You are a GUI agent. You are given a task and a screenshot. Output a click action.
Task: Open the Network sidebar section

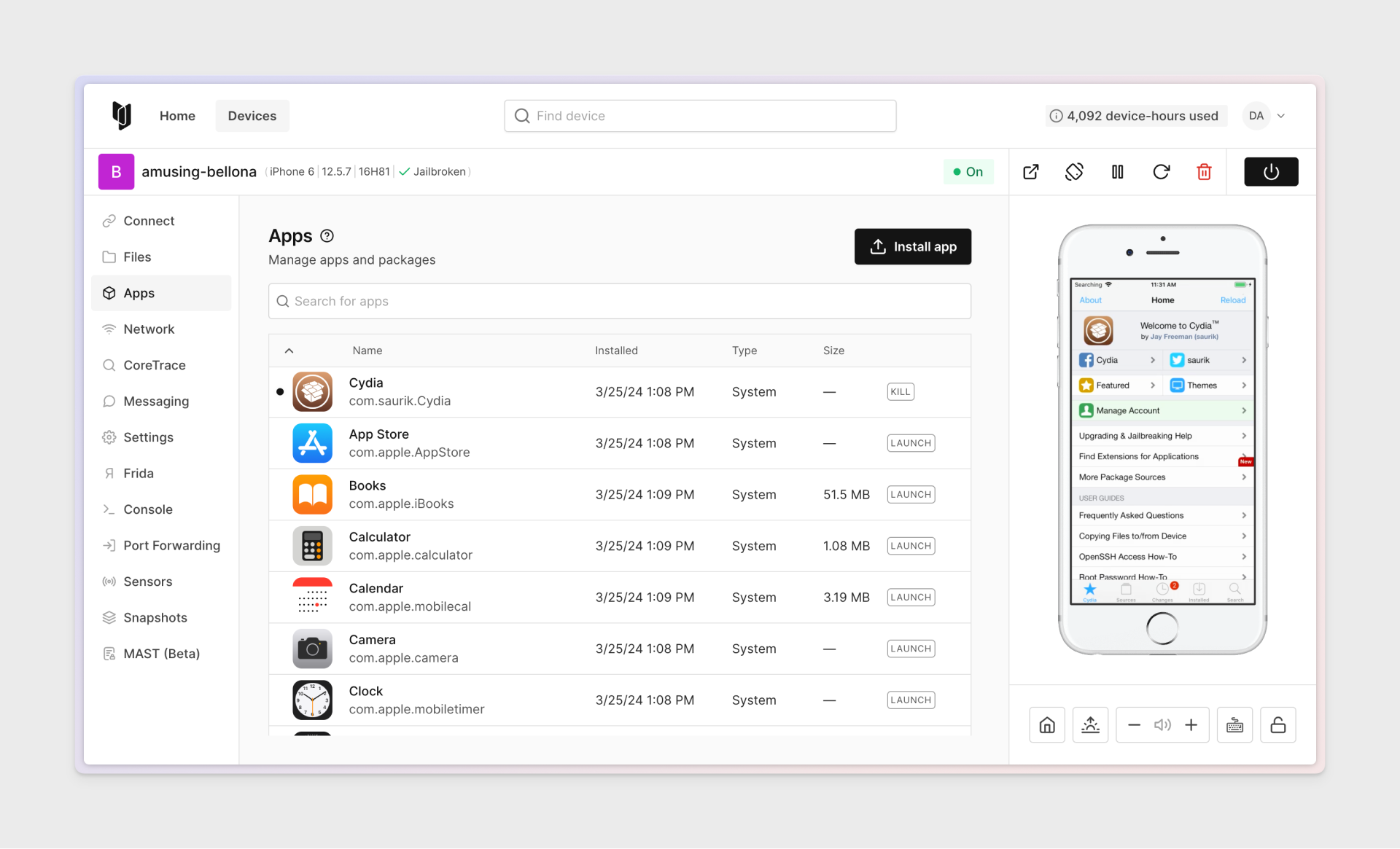161,329
